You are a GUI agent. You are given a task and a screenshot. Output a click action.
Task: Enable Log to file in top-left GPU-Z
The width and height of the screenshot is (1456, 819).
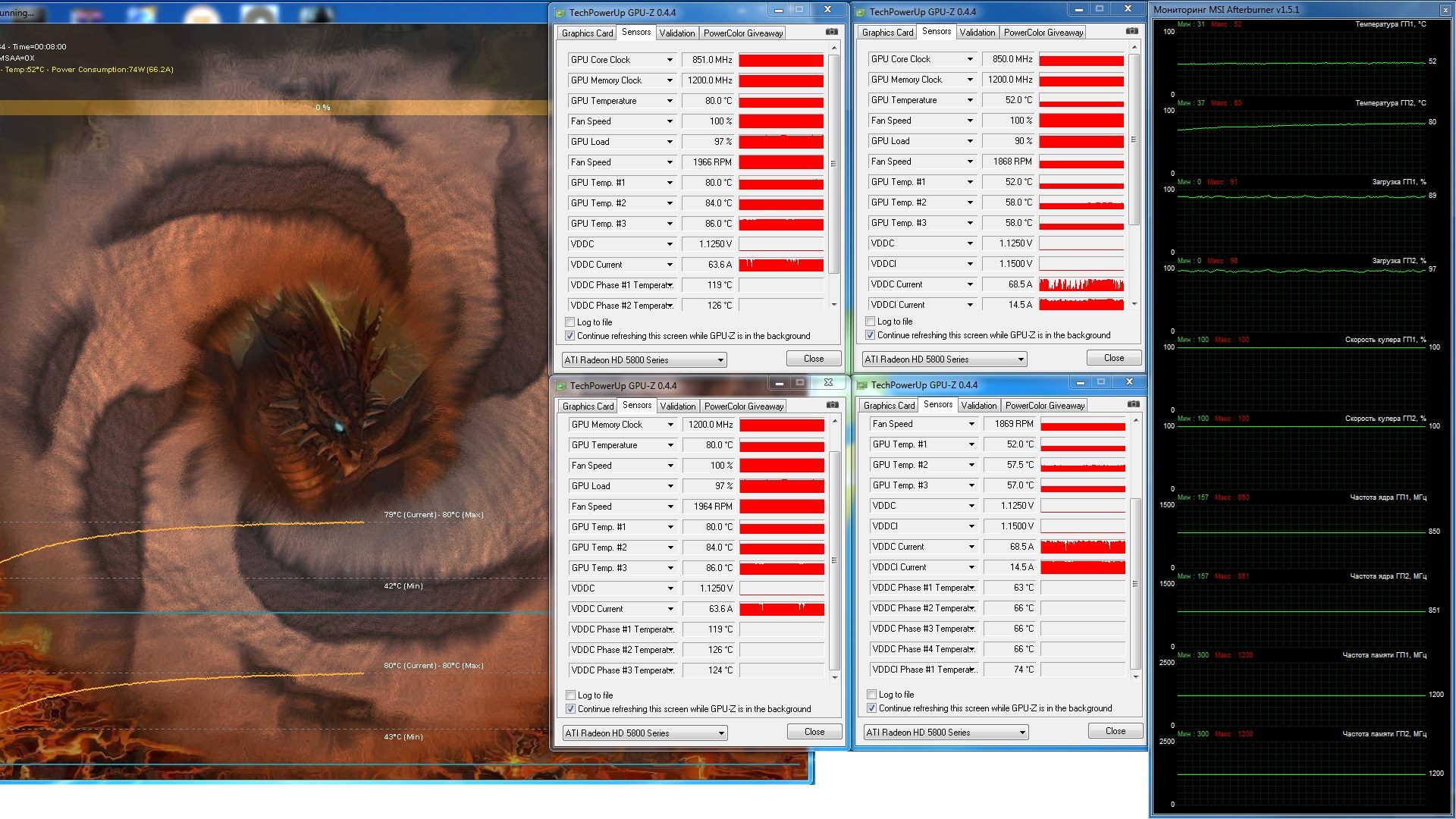point(570,322)
